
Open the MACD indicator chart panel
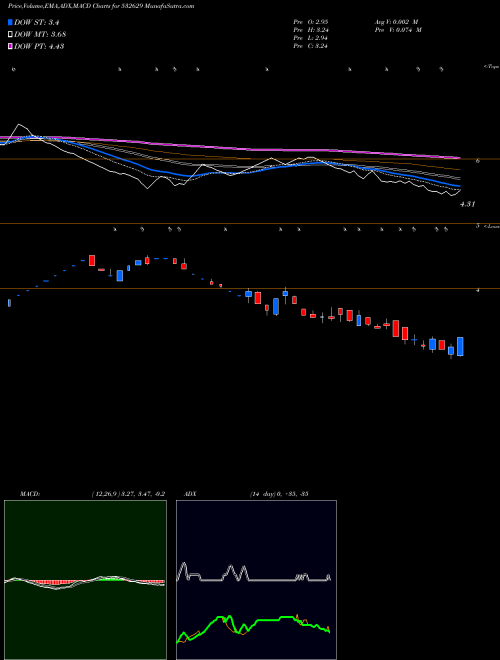[x=85, y=580]
